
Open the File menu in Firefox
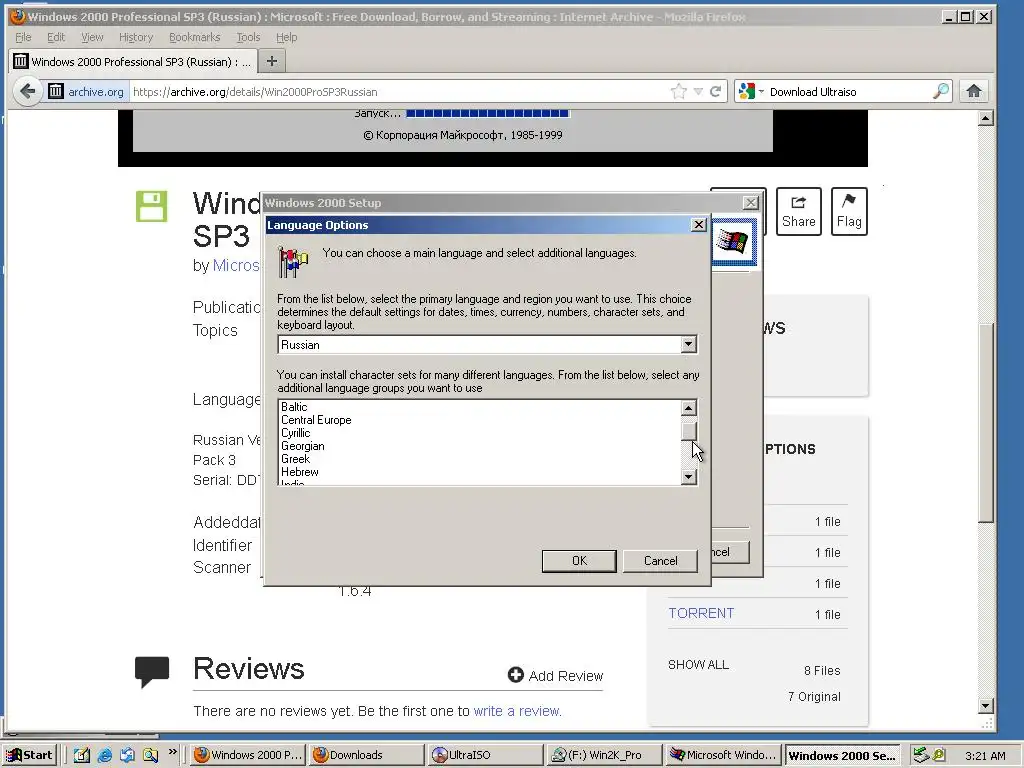pos(23,37)
